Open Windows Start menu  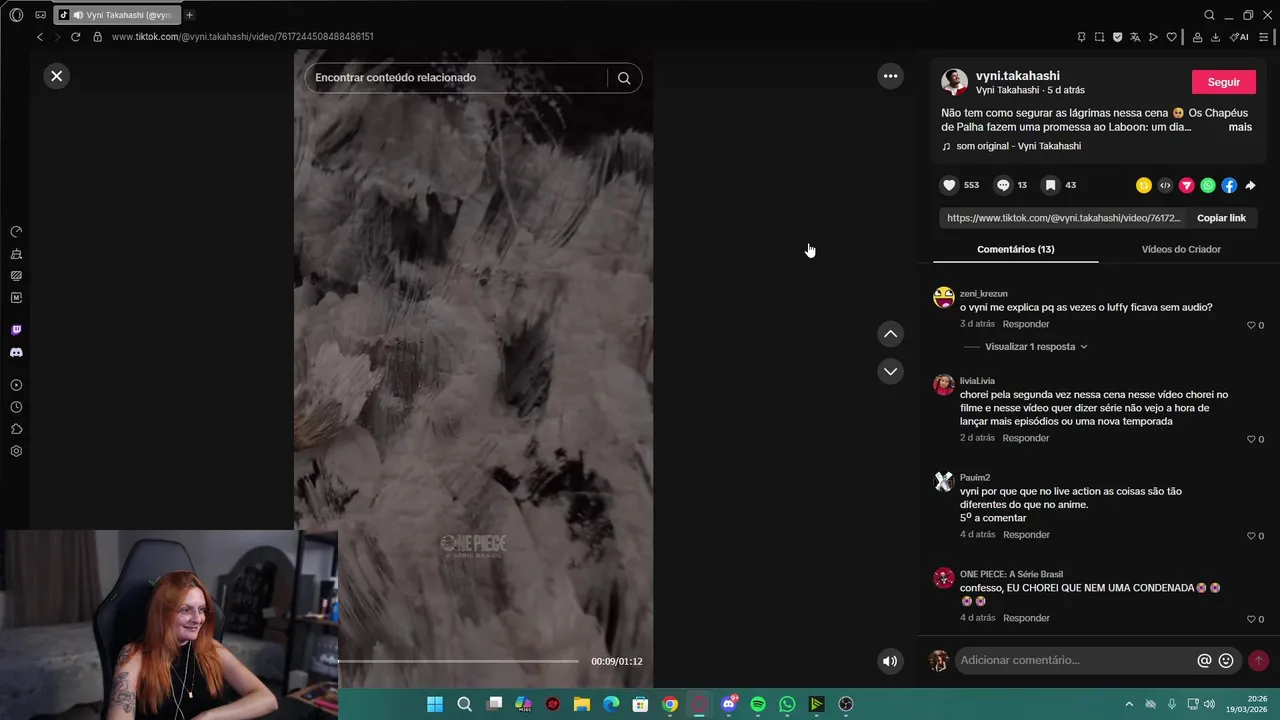(435, 704)
